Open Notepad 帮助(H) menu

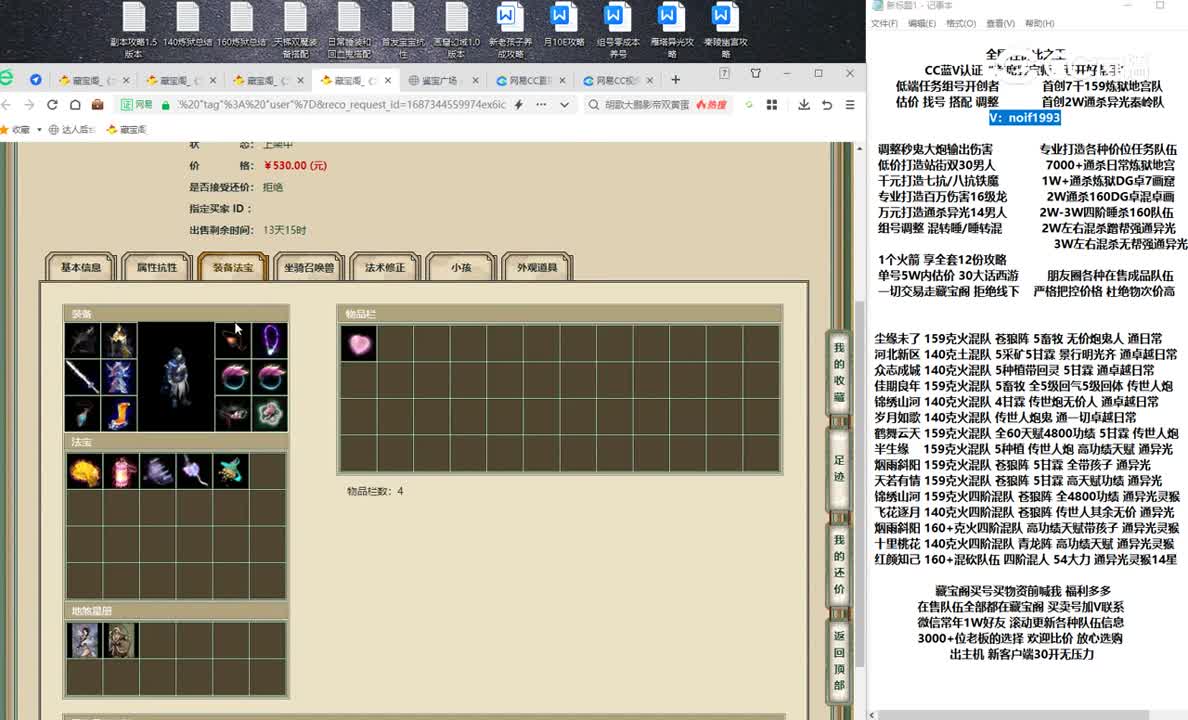(x=1040, y=23)
